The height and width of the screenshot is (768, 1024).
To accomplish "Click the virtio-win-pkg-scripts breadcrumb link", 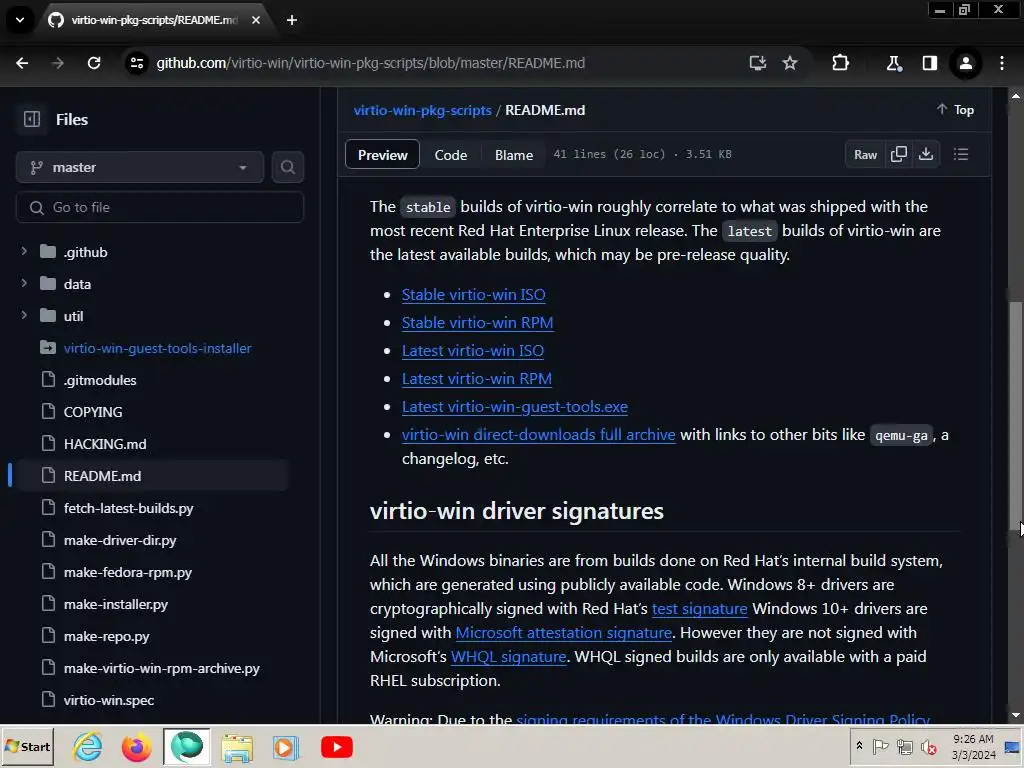I will [423, 110].
